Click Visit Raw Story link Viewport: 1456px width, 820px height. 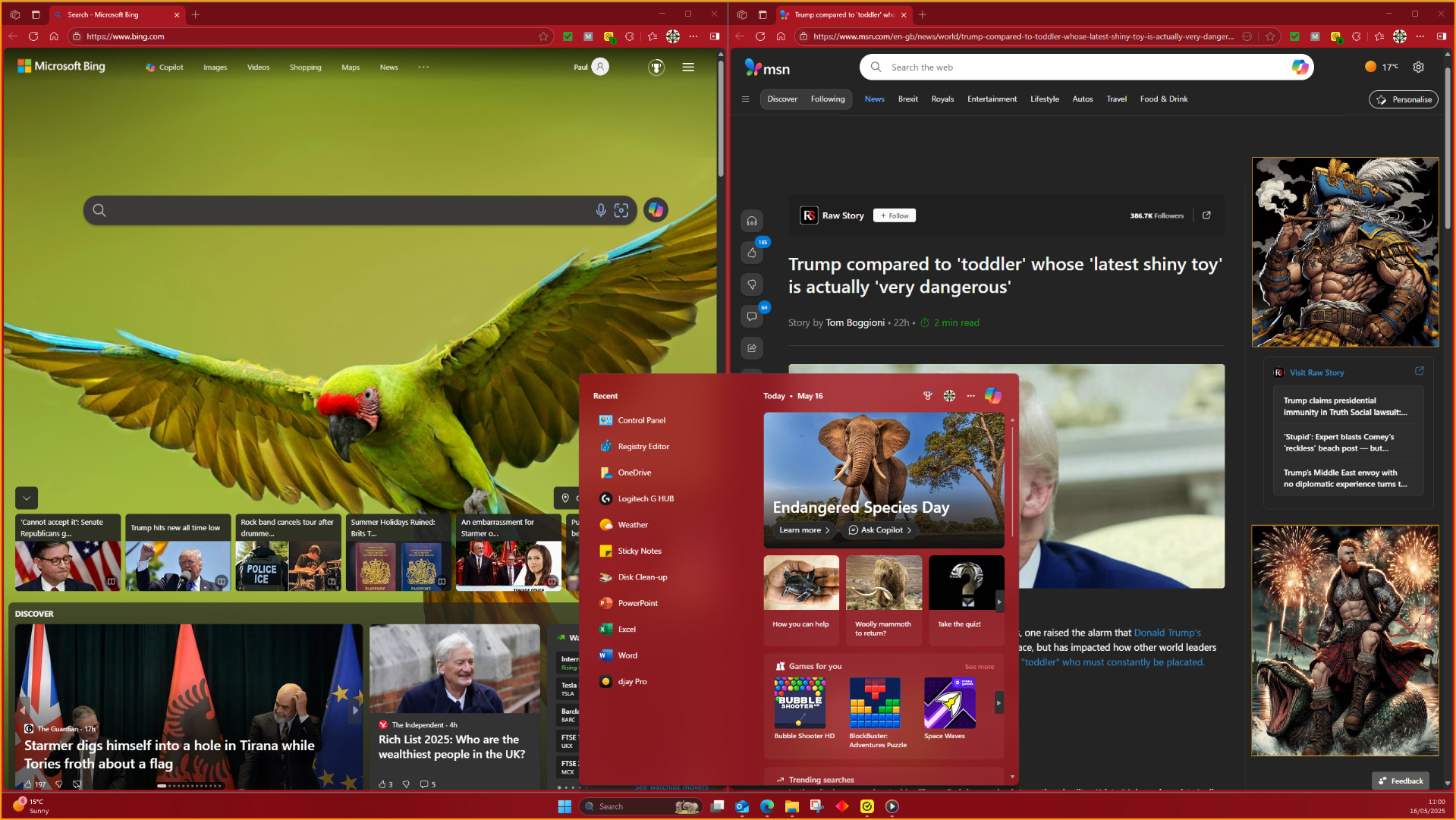pos(1316,372)
